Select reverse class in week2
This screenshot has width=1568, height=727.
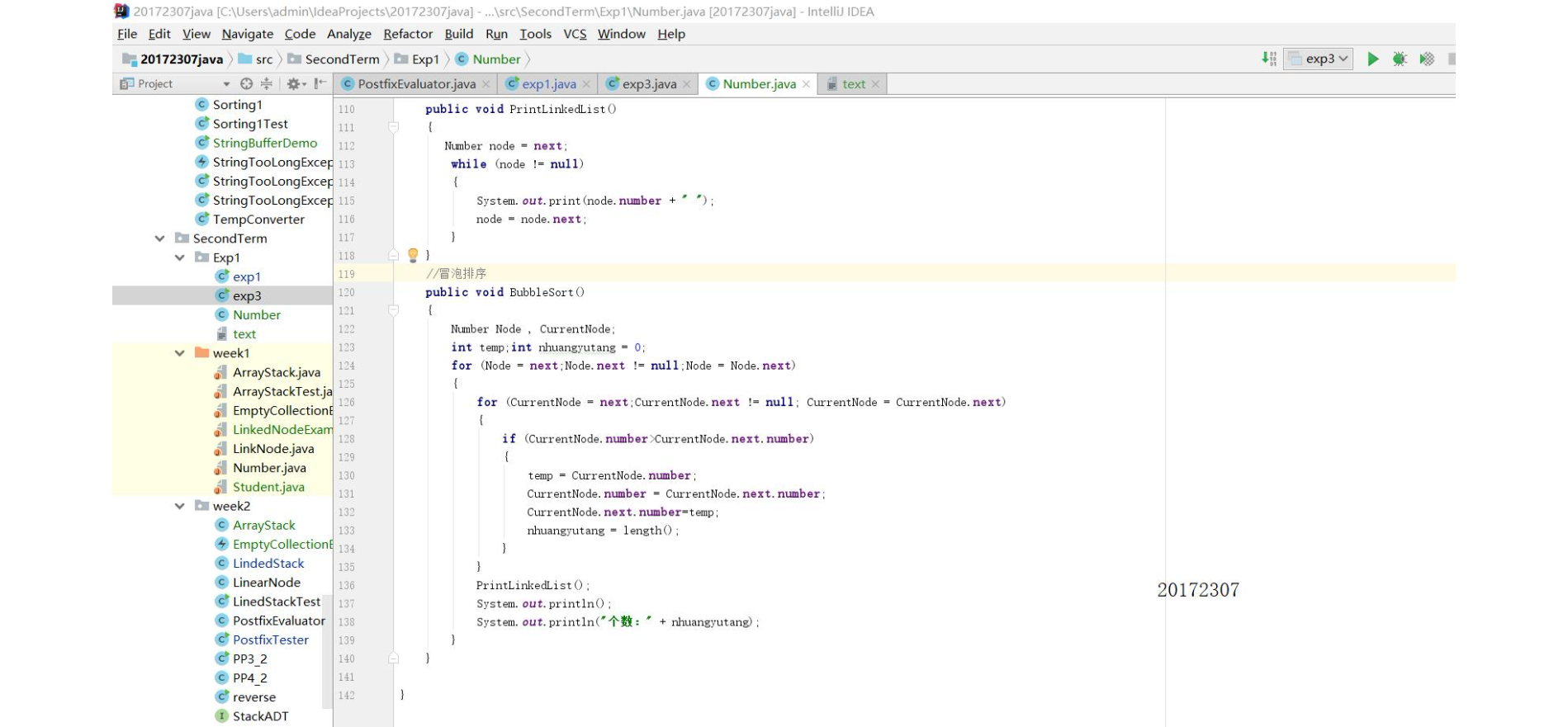tap(245, 697)
